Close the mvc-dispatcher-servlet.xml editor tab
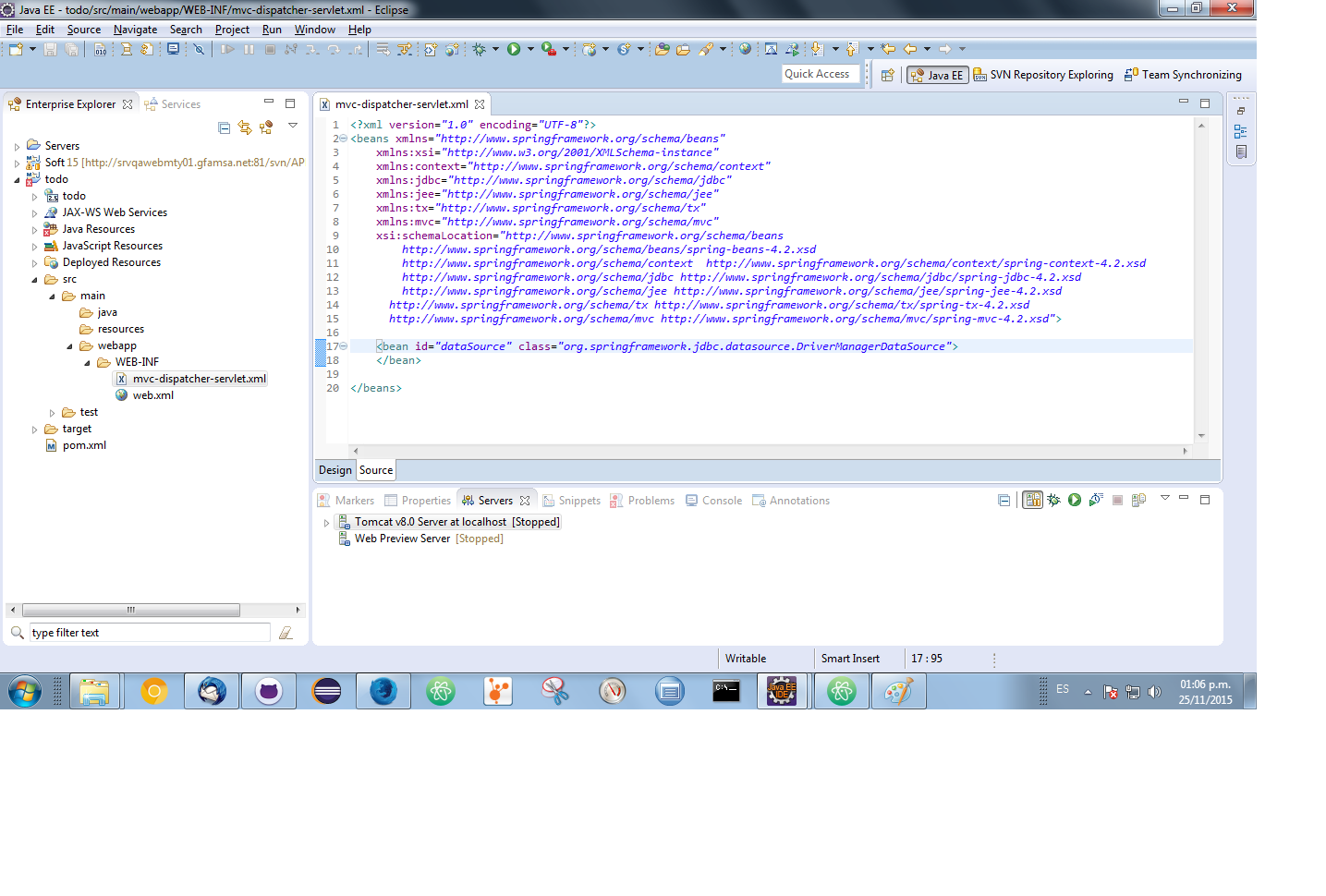The width and height of the screenshot is (1326, 896). (x=480, y=104)
